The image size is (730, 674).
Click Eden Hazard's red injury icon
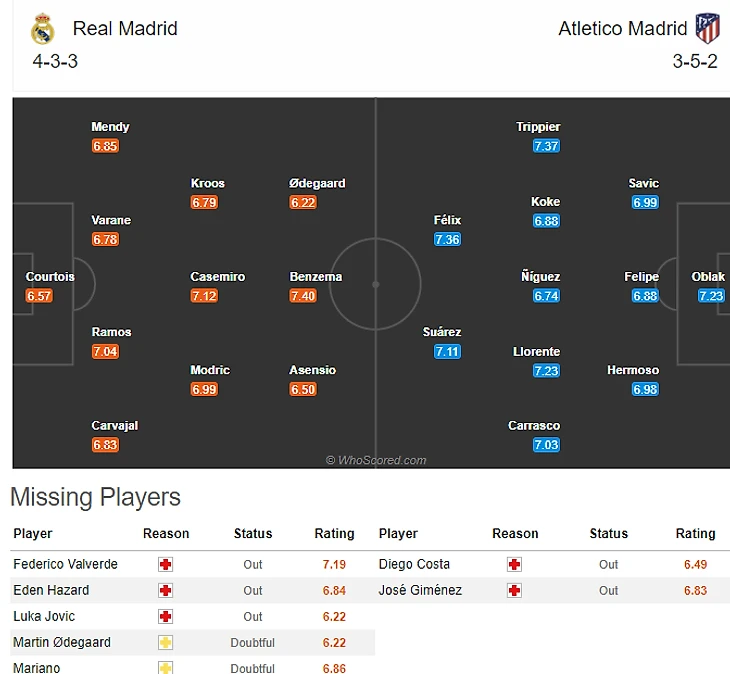165,591
